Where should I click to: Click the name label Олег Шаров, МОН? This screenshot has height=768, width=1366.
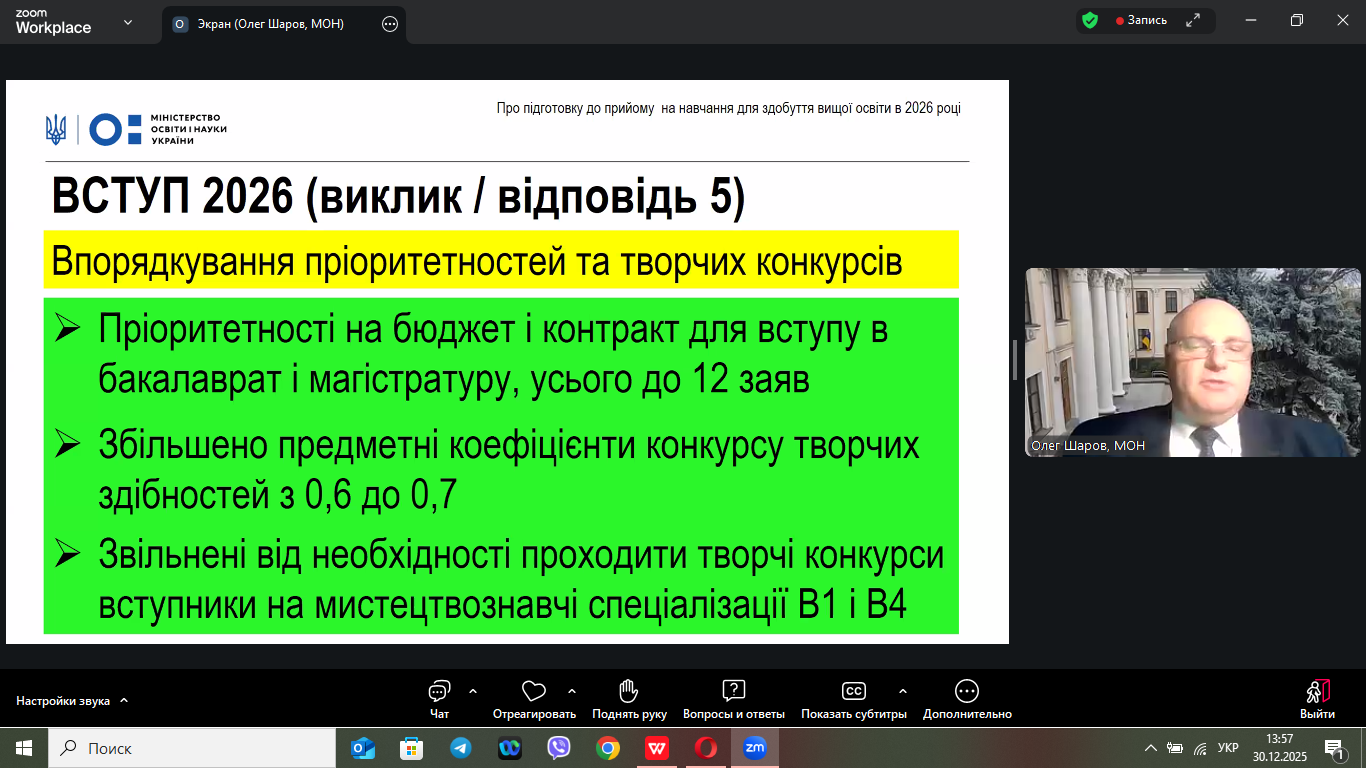click(x=1088, y=446)
